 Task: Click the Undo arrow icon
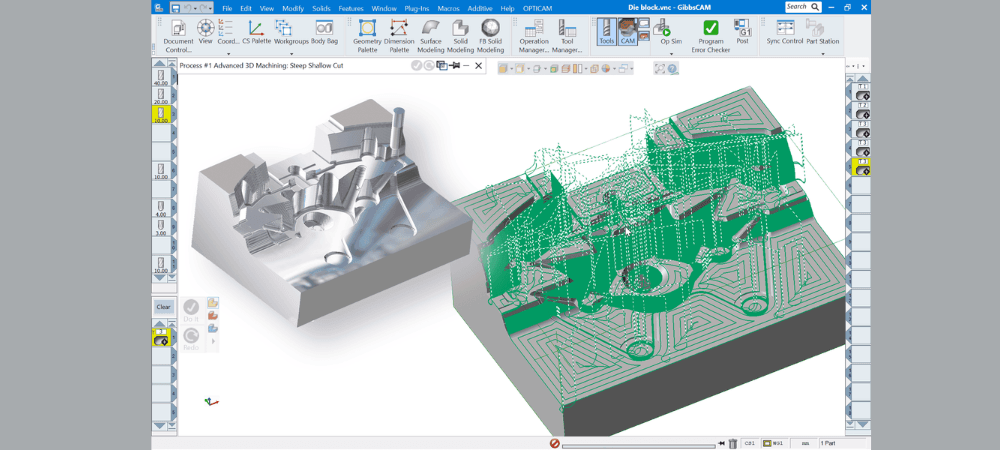pyautogui.click(x=188, y=8)
